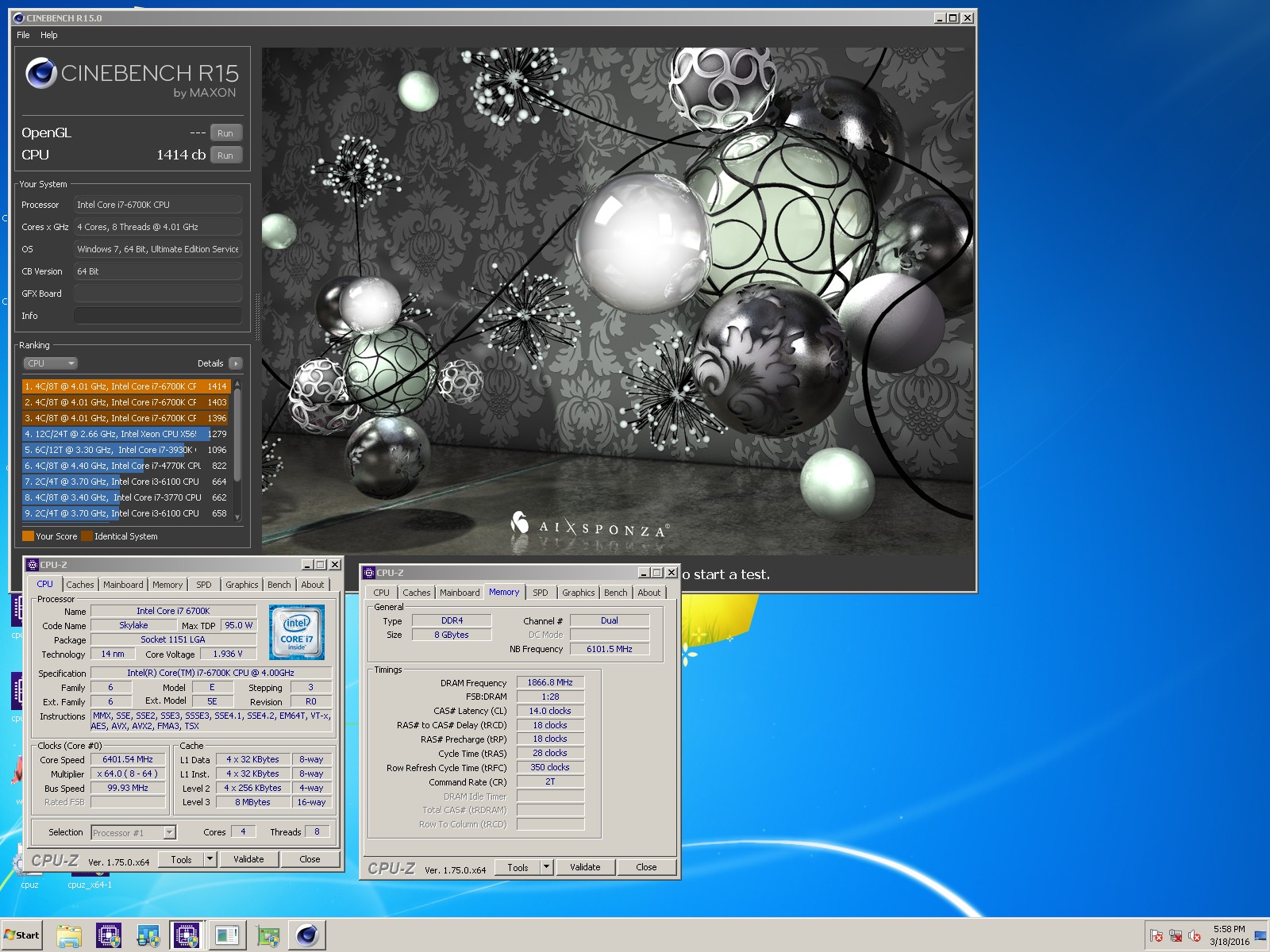Click the GFX Board field
The image size is (1270, 952).
[158, 294]
